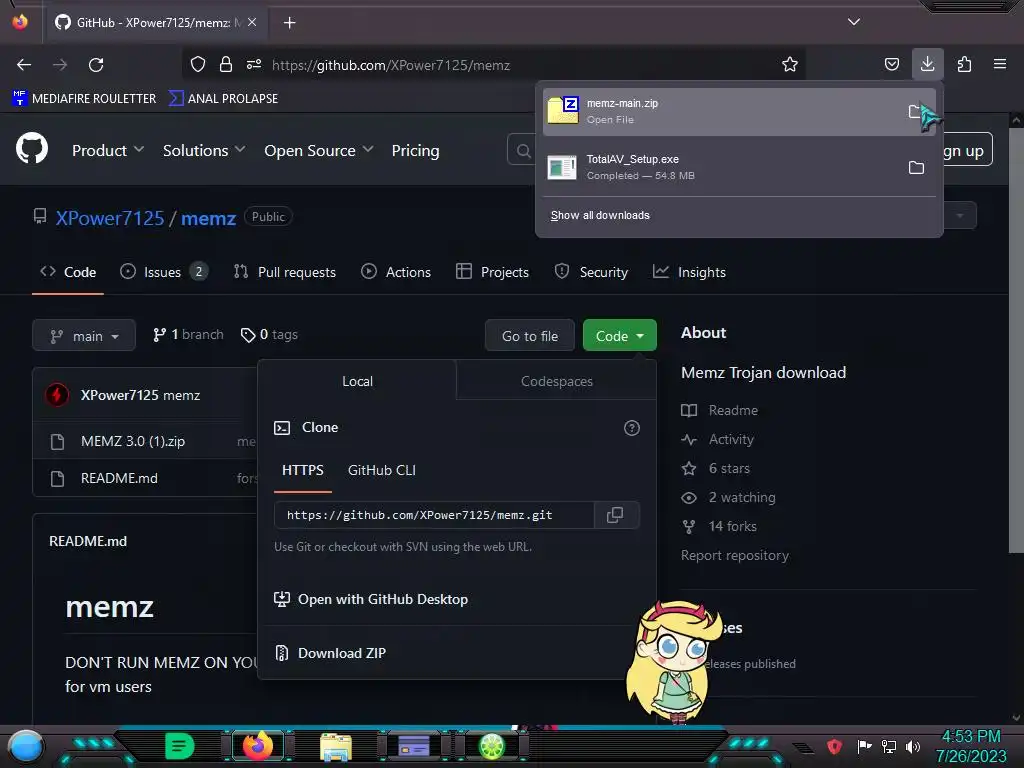Screen dimensions: 1024x768
Task: Open the memz-main.zip download
Action: click(722, 111)
